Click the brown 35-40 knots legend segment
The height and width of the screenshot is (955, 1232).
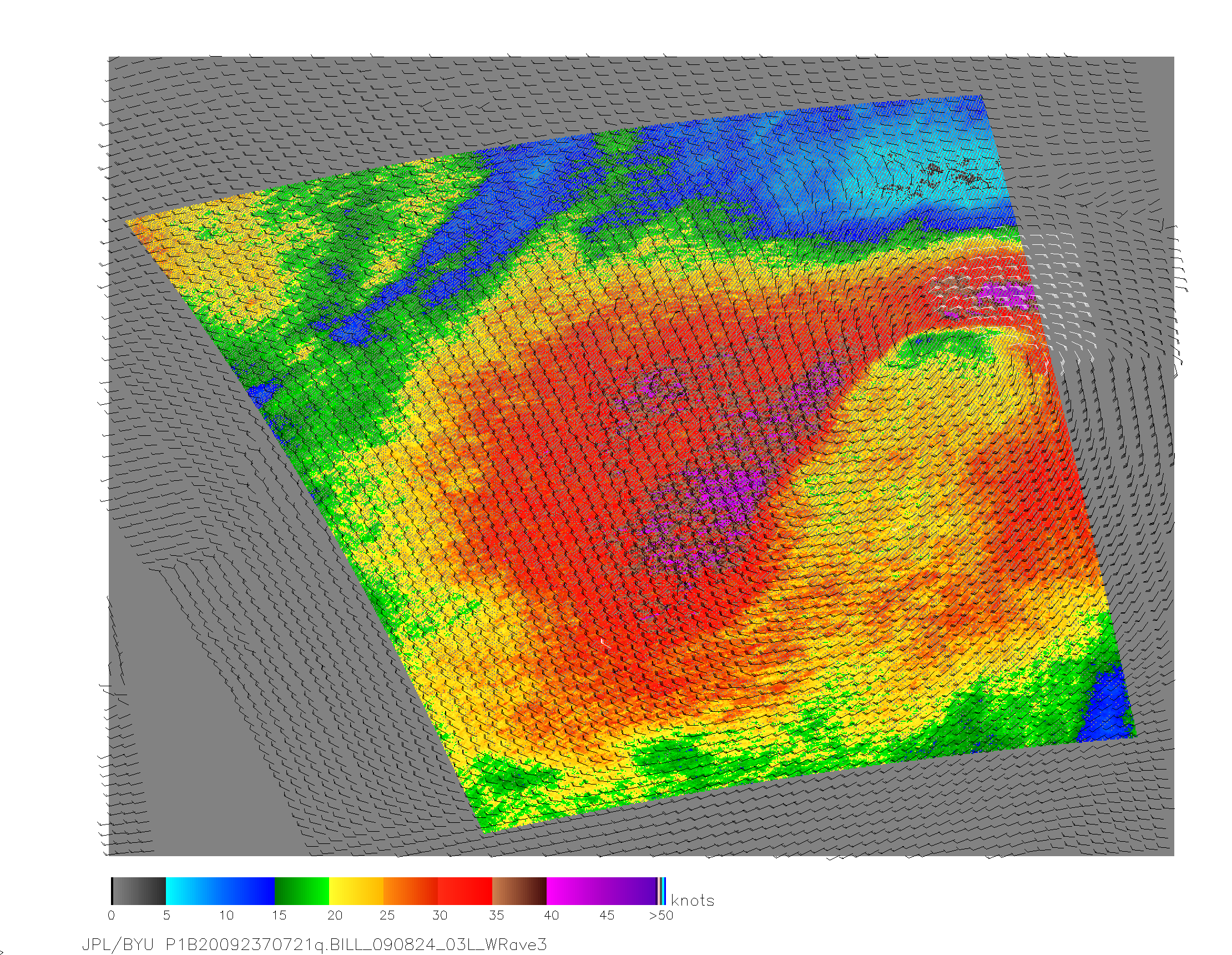tap(519, 891)
